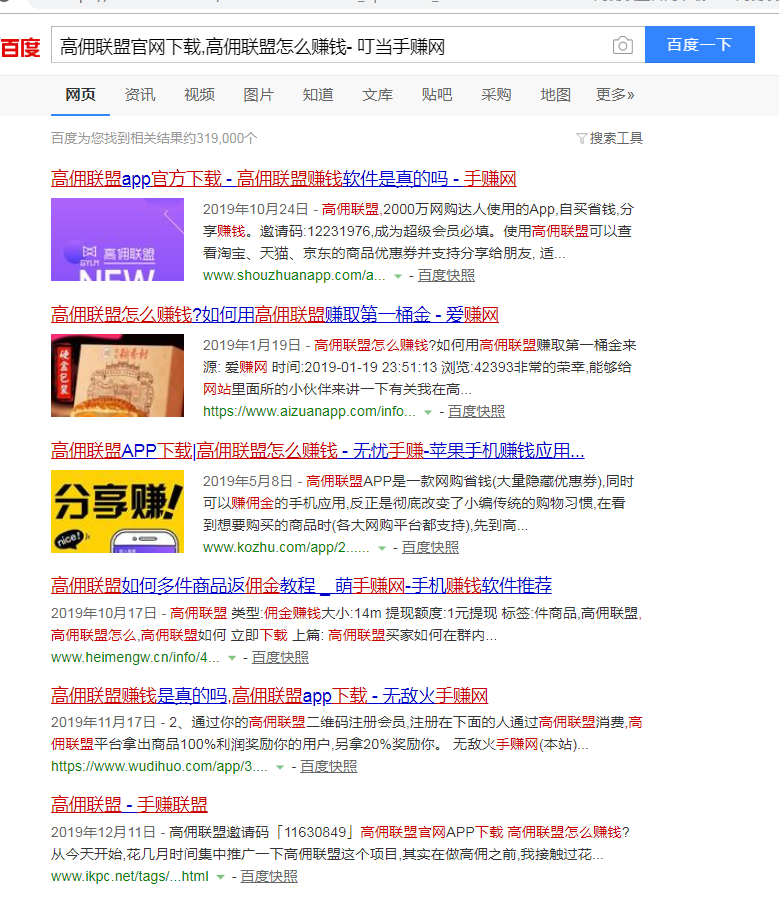Click the https://www.aizuanapp.com/info... URL

pos(309,412)
